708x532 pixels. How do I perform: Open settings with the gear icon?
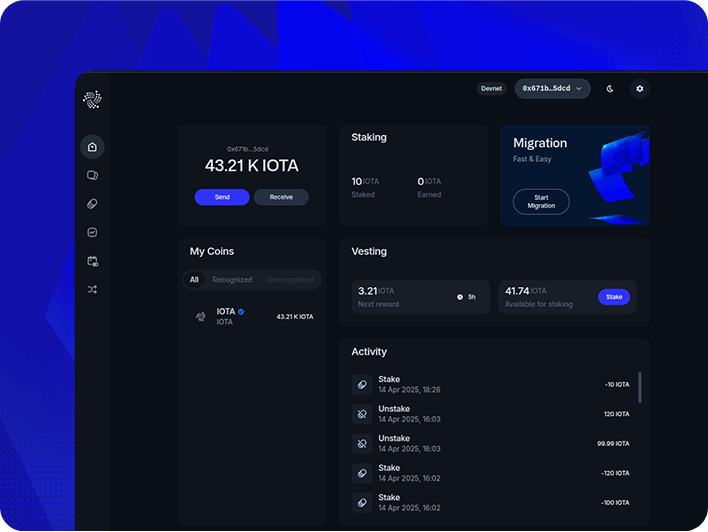[640, 89]
